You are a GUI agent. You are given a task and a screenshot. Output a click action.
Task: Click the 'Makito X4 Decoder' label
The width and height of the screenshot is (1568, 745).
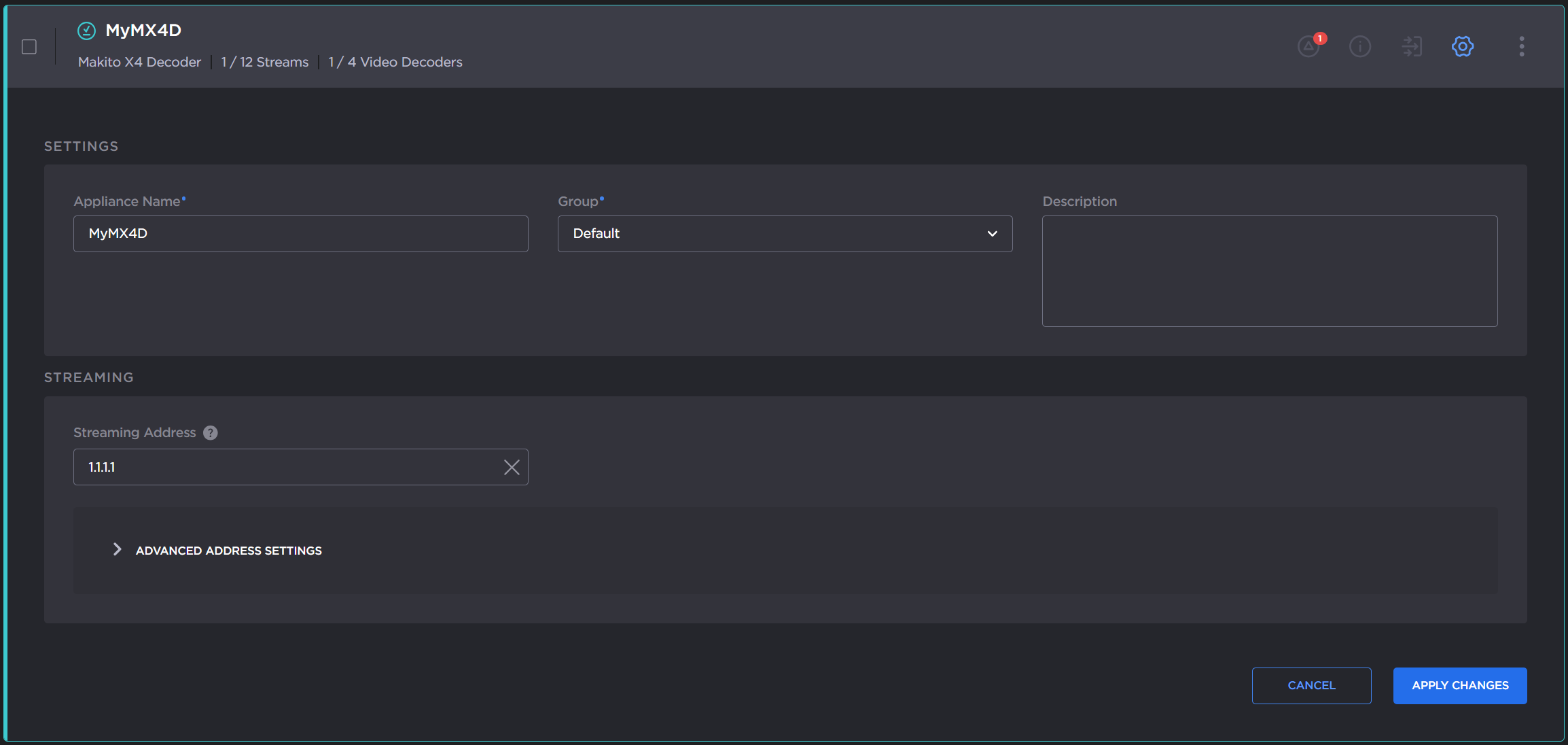[139, 62]
